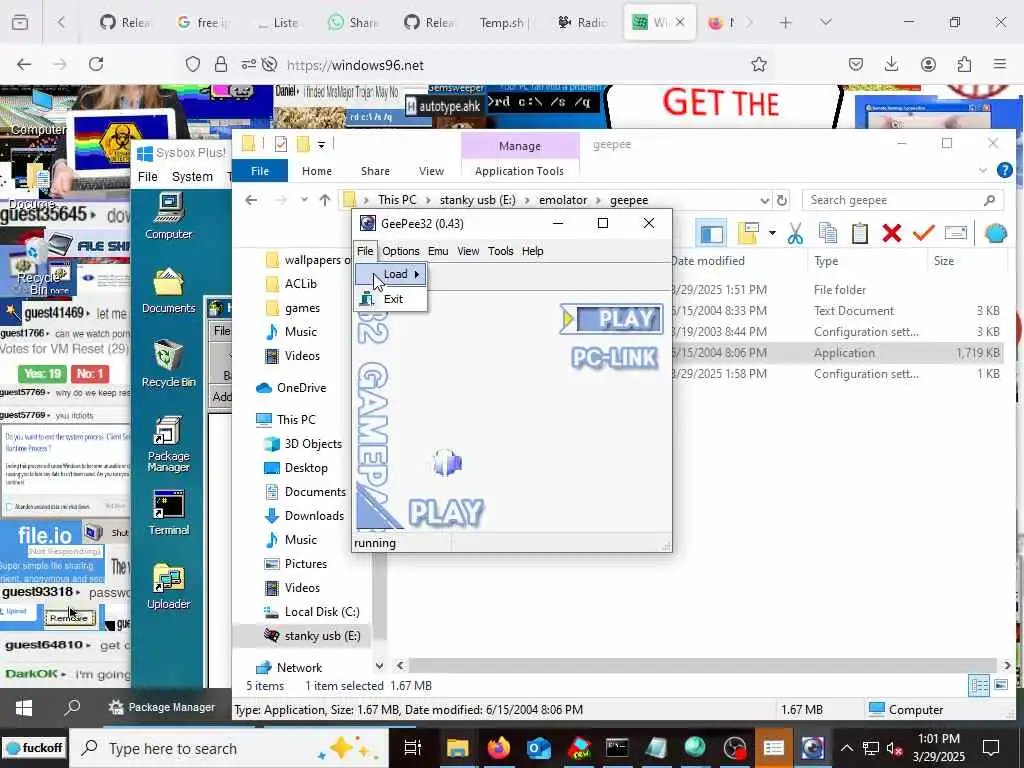Image resolution: width=1024 pixels, height=768 pixels.
Task: Sort by the Date modified column header
Action: 708,261
